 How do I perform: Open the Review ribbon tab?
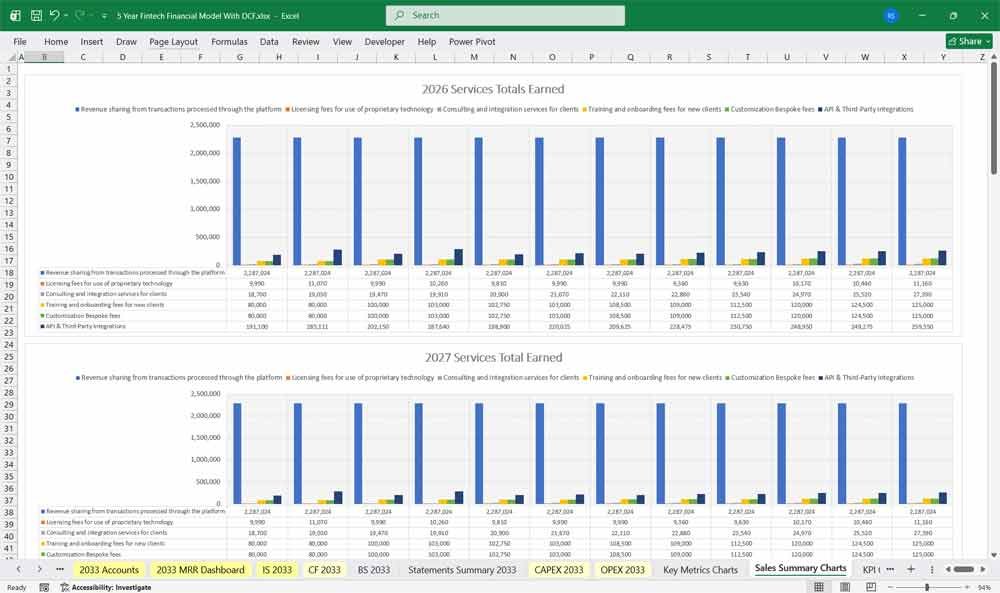305,41
